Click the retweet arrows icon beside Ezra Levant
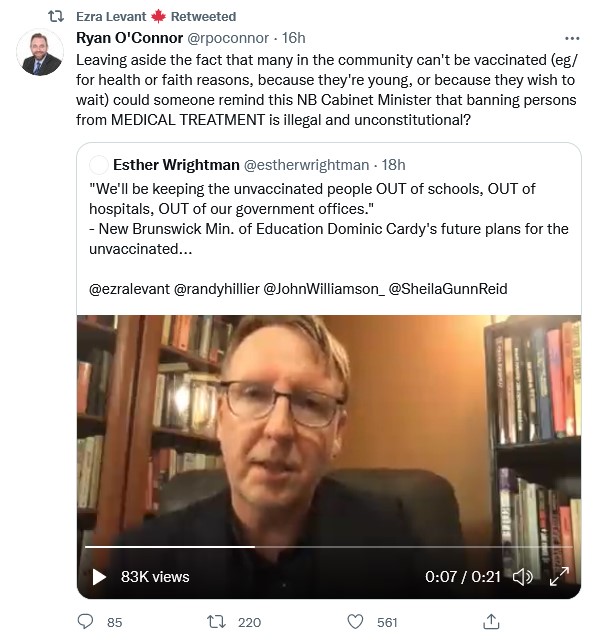598x643 pixels. (56, 16)
